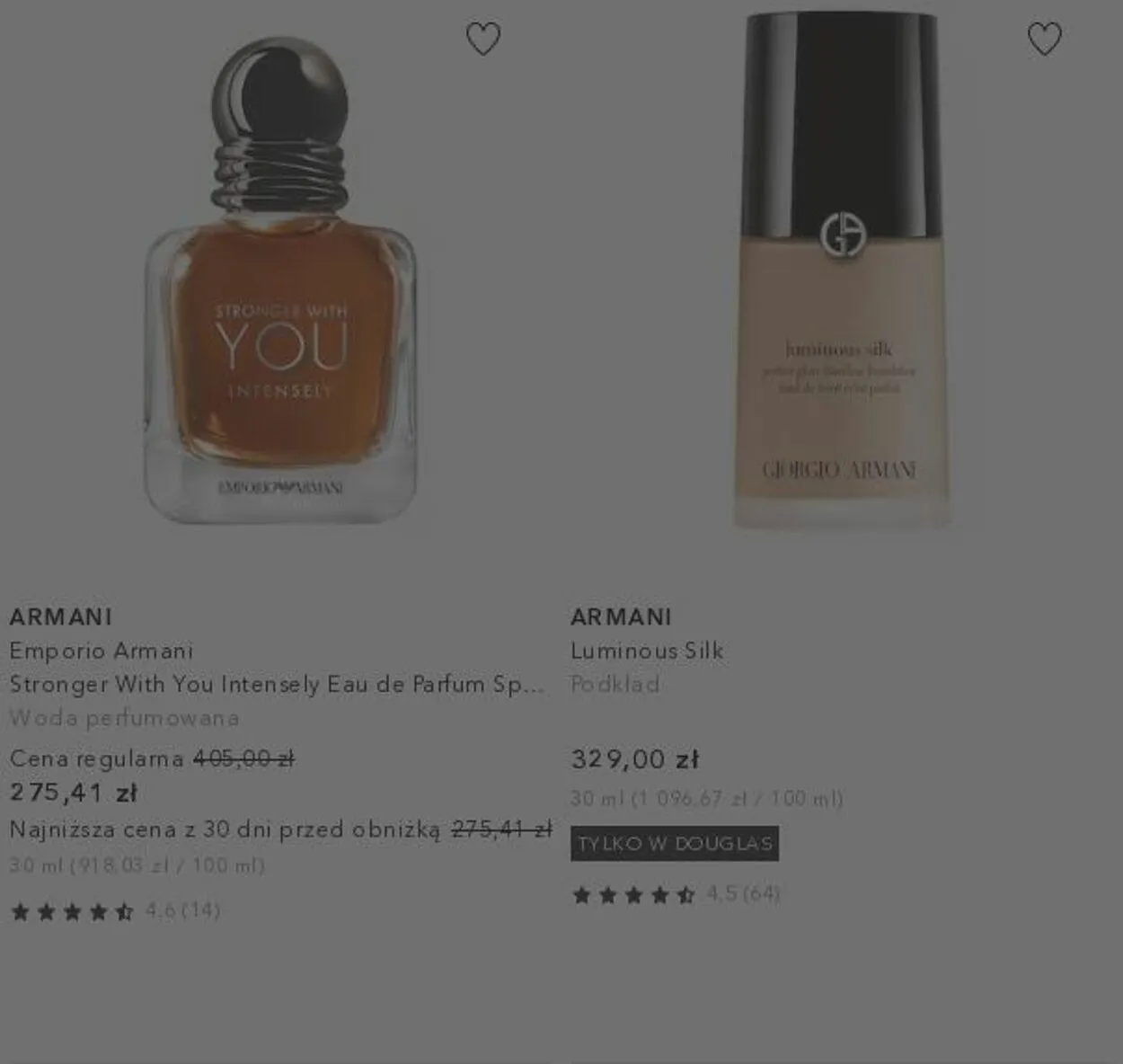Click the 275,41 zł discounted price
Screen dimensions: 1123x1064
click(74, 793)
